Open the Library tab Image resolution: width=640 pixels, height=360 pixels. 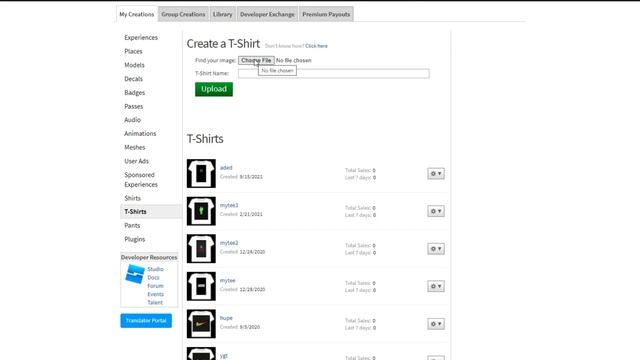222,14
